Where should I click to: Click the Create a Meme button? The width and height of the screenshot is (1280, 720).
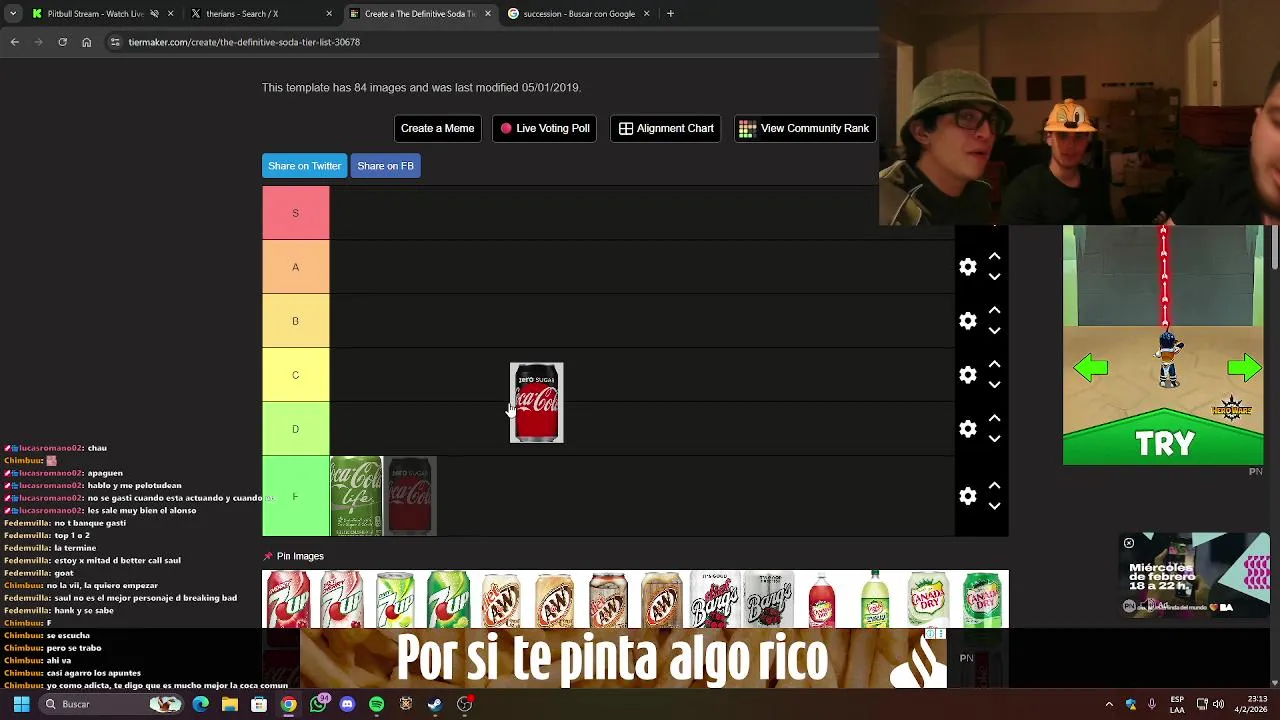point(437,128)
